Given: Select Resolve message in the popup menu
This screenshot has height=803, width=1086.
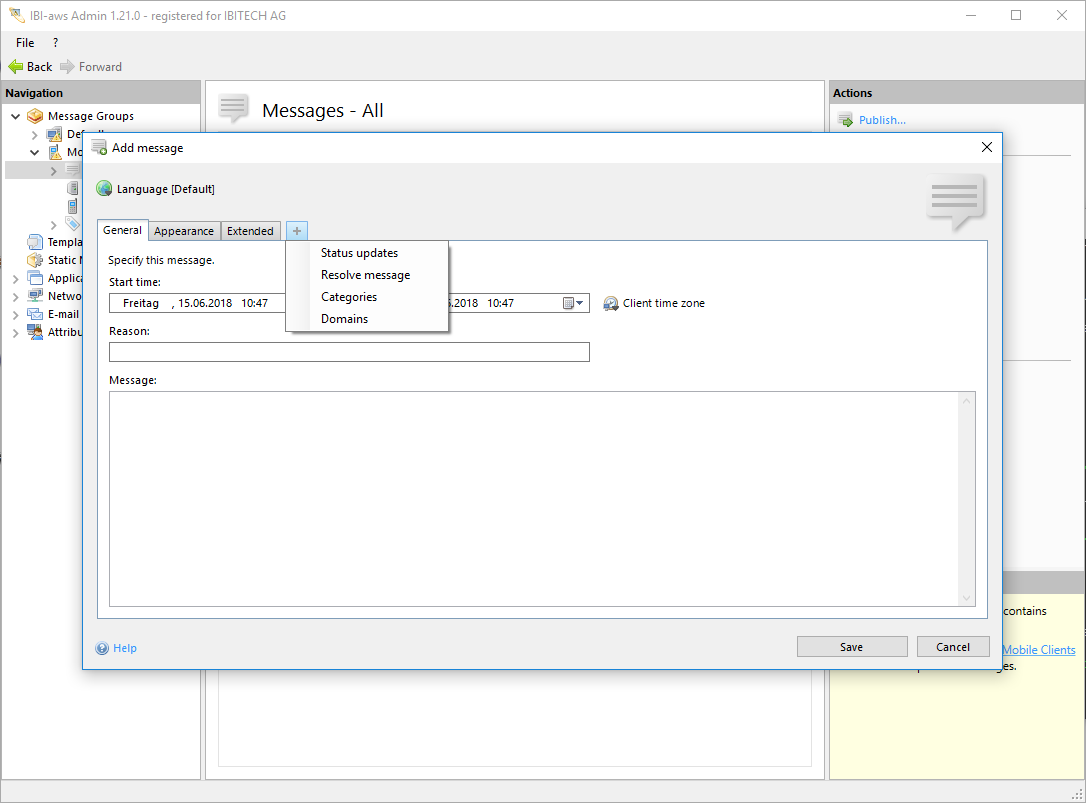Looking at the screenshot, I should tap(365, 275).
